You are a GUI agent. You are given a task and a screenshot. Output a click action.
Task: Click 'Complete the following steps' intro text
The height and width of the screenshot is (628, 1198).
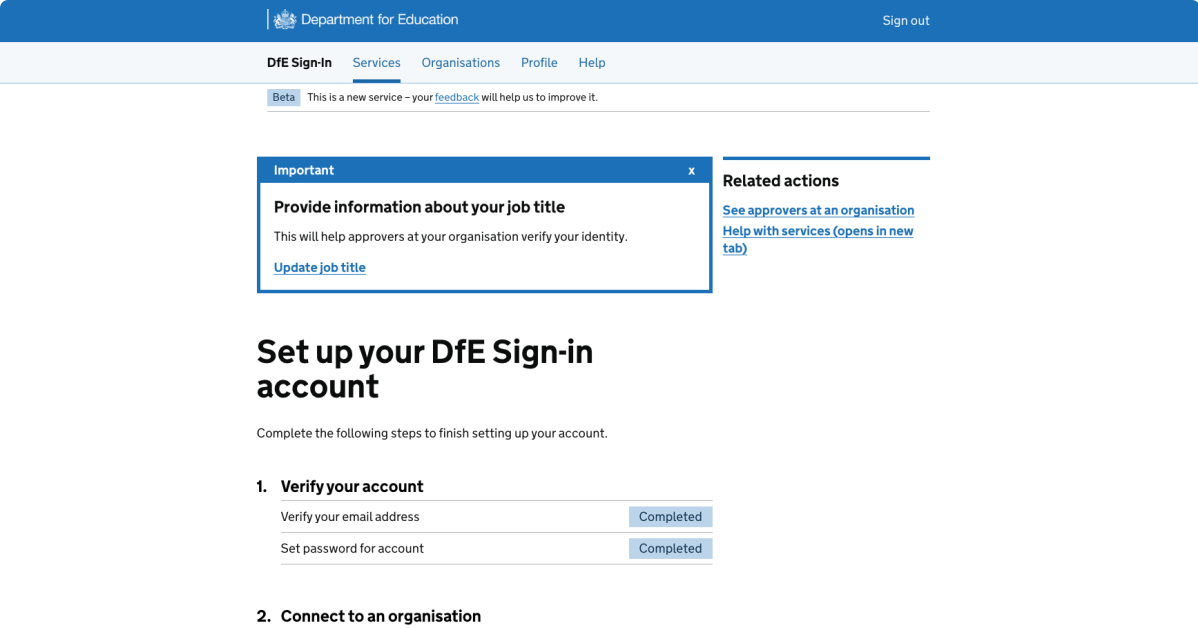coord(432,433)
